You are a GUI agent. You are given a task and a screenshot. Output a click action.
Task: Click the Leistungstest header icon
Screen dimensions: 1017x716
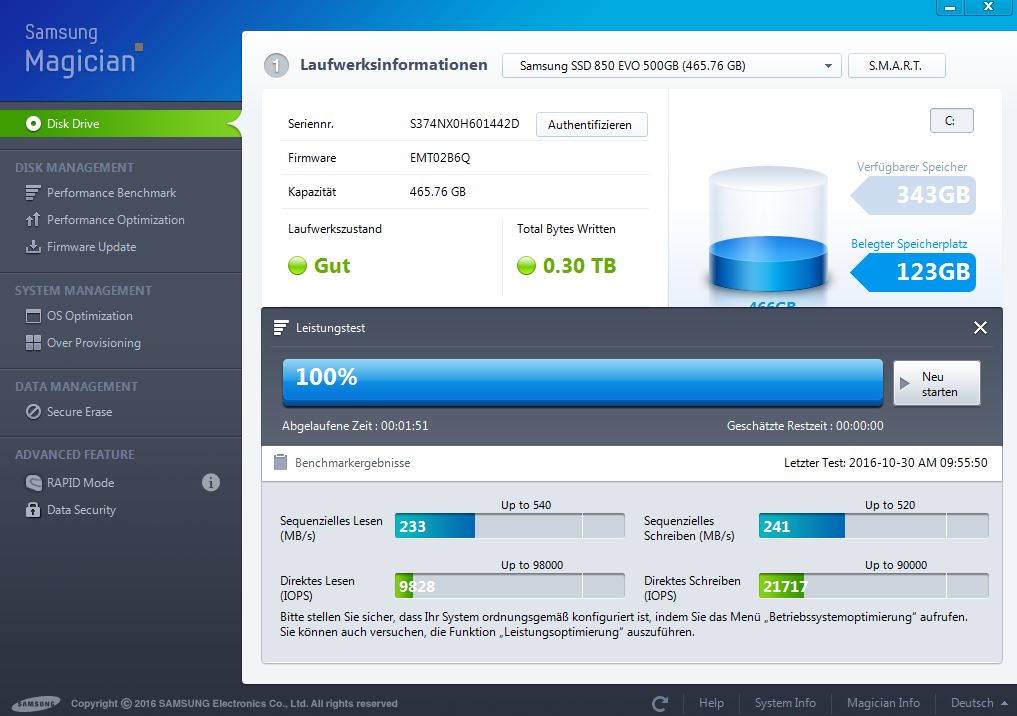click(281, 328)
